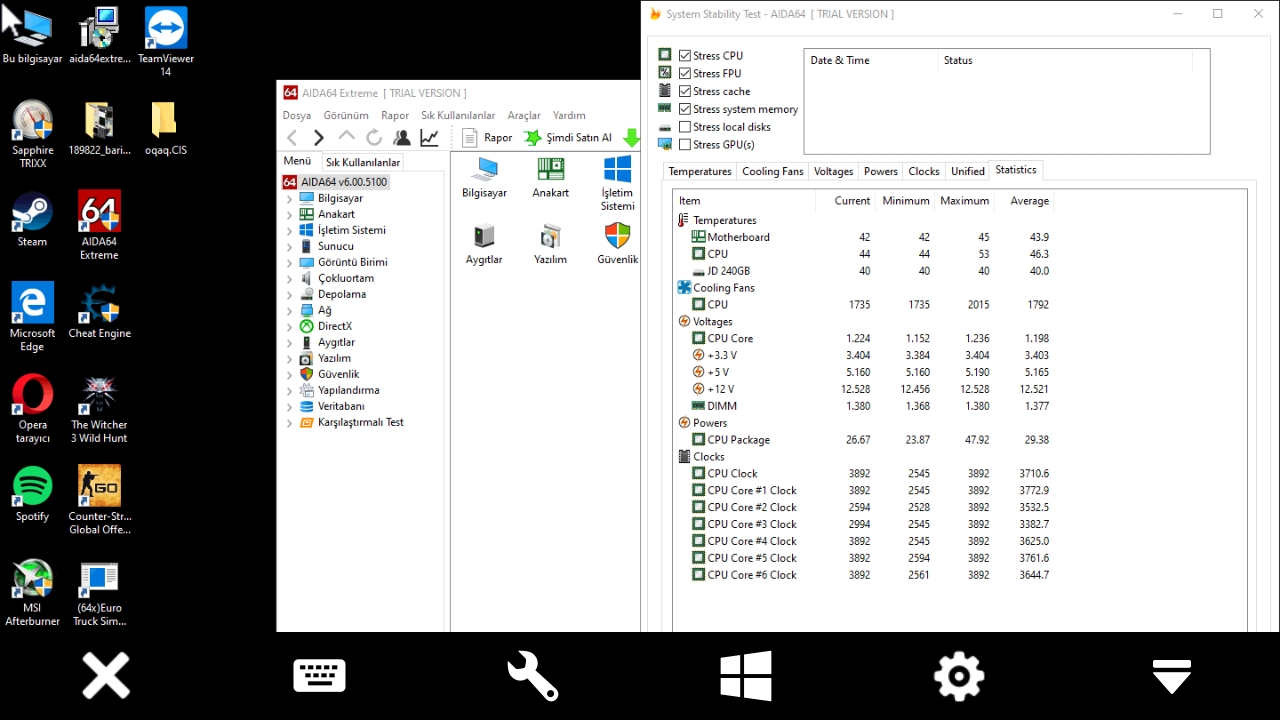Launch Spotify desktop icon

coord(32,494)
